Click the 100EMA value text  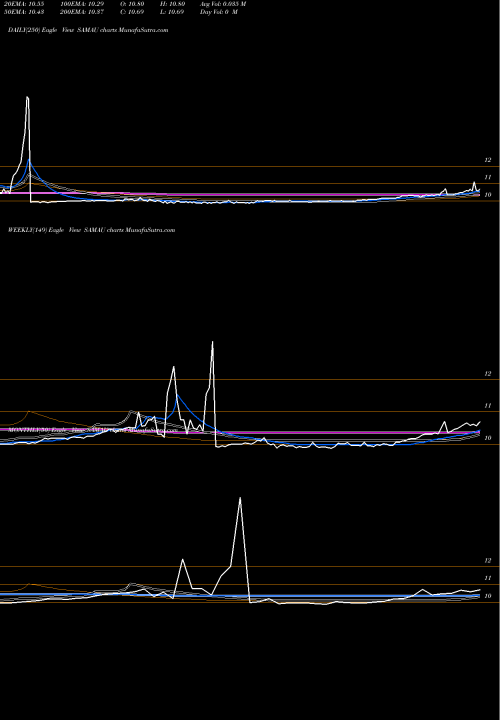click(x=82, y=4)
